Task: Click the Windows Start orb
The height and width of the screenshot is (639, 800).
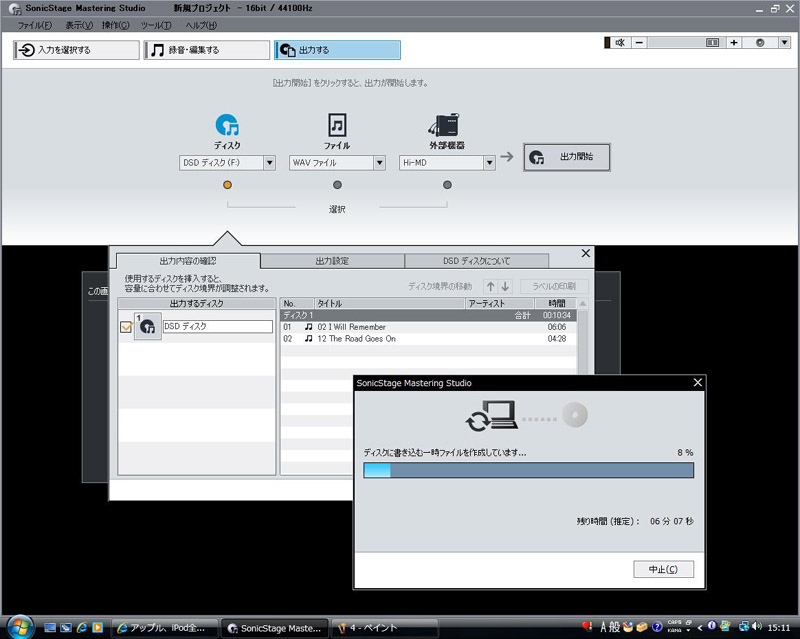Action: coord(18,627)
